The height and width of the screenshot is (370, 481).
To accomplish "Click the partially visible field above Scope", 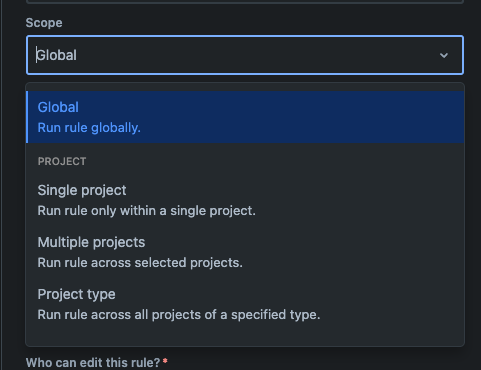I will [245, 2].
